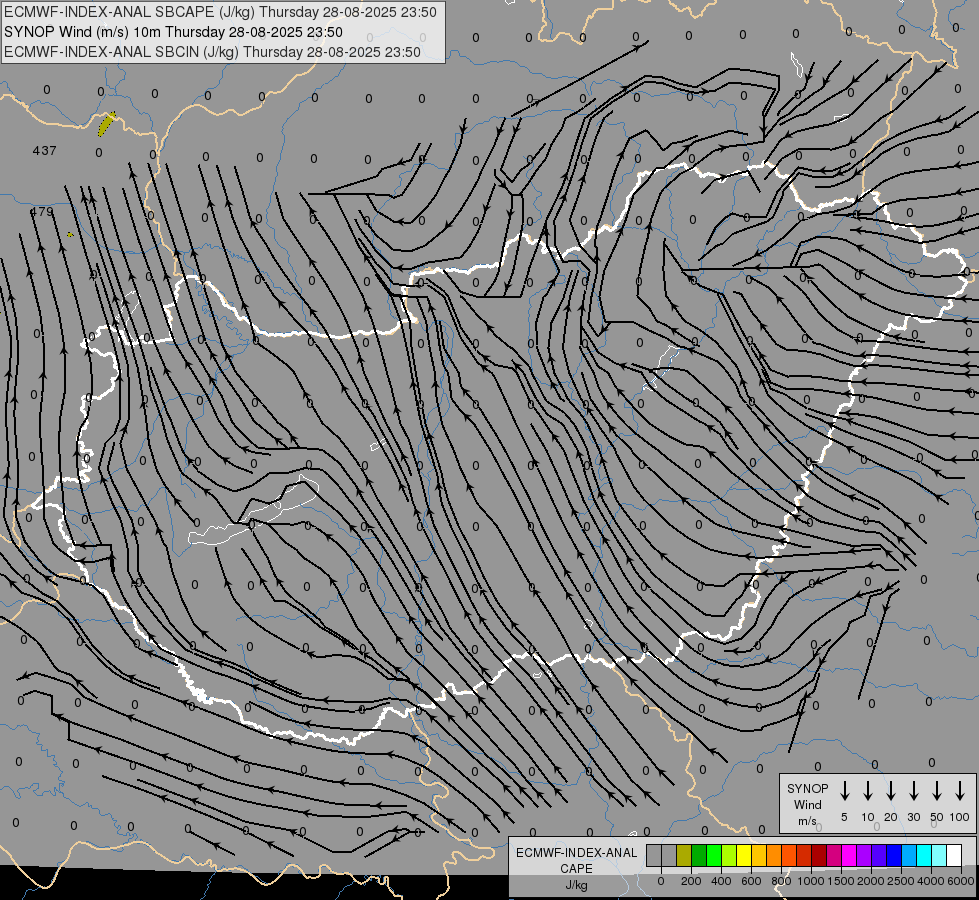Click the 'ECMWF-INDEX-ANAL CAPE J/kg' legend label
979x900 pixels.
click(x=576, y=868)
